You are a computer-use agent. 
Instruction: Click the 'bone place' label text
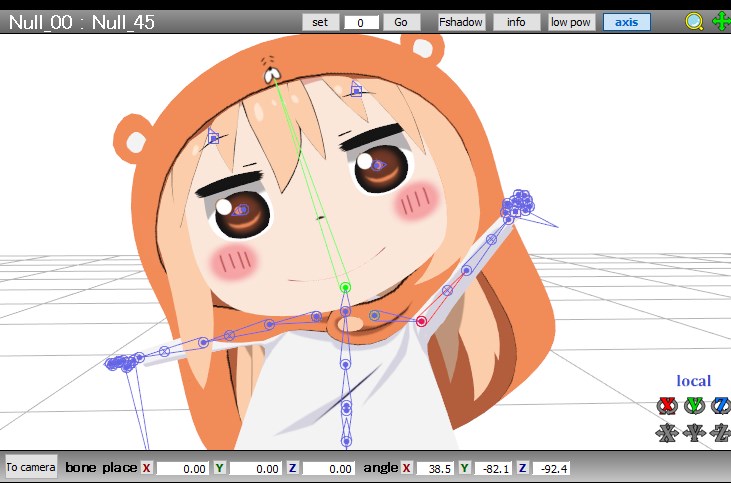tap(101, 468)
